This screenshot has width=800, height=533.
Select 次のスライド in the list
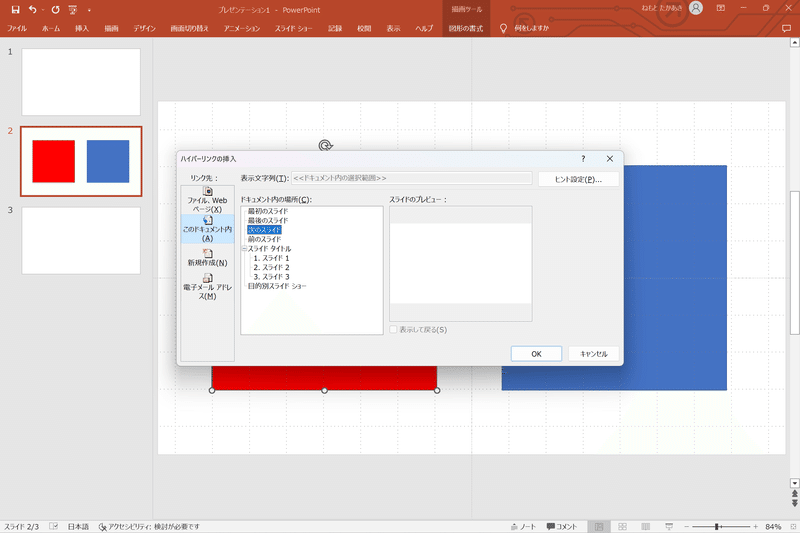pos(264,230)
